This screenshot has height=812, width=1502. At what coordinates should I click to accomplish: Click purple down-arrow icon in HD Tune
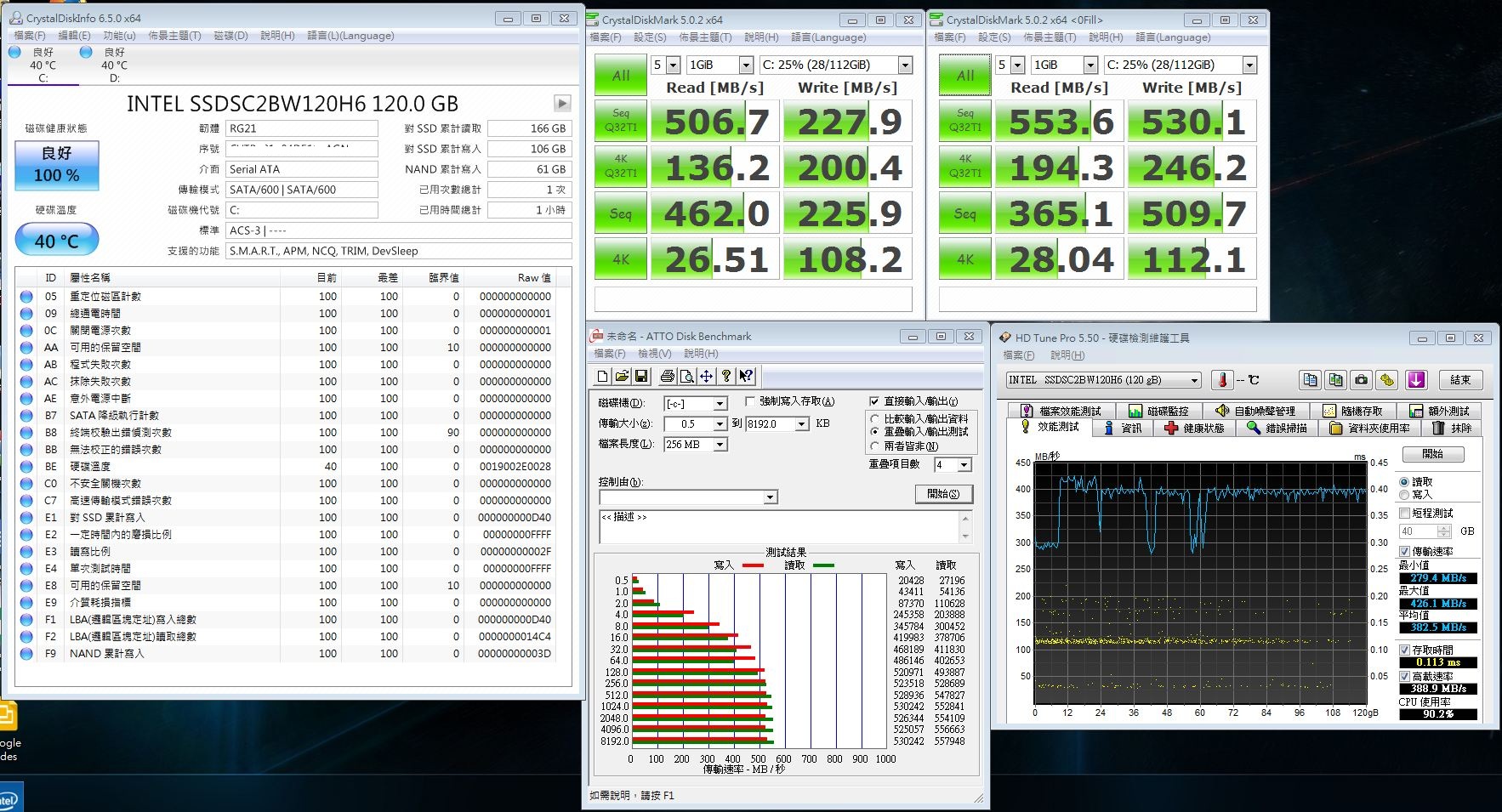pyautogui.click(x=1416, y=380)
